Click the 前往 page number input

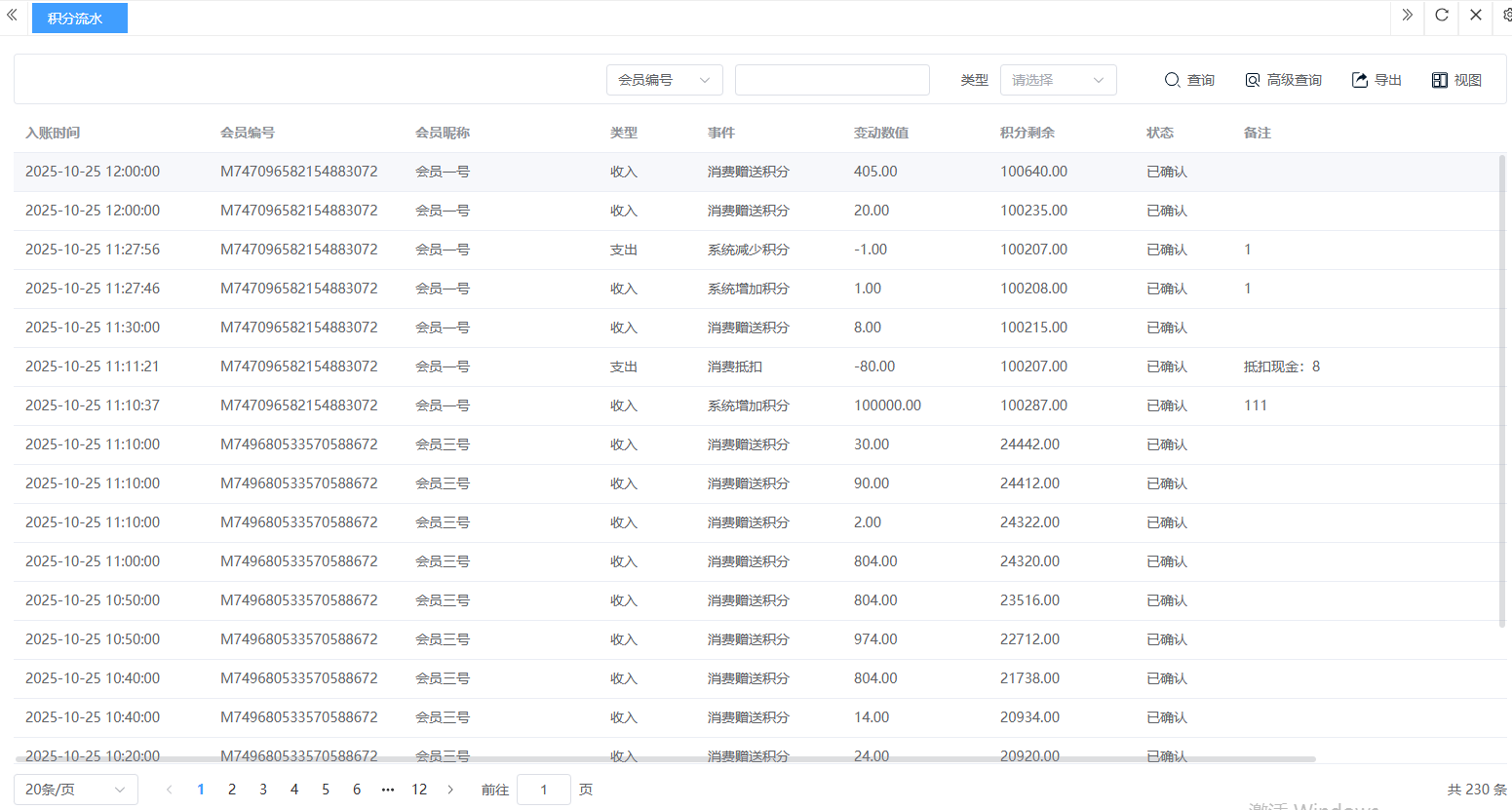click(543, 790)
